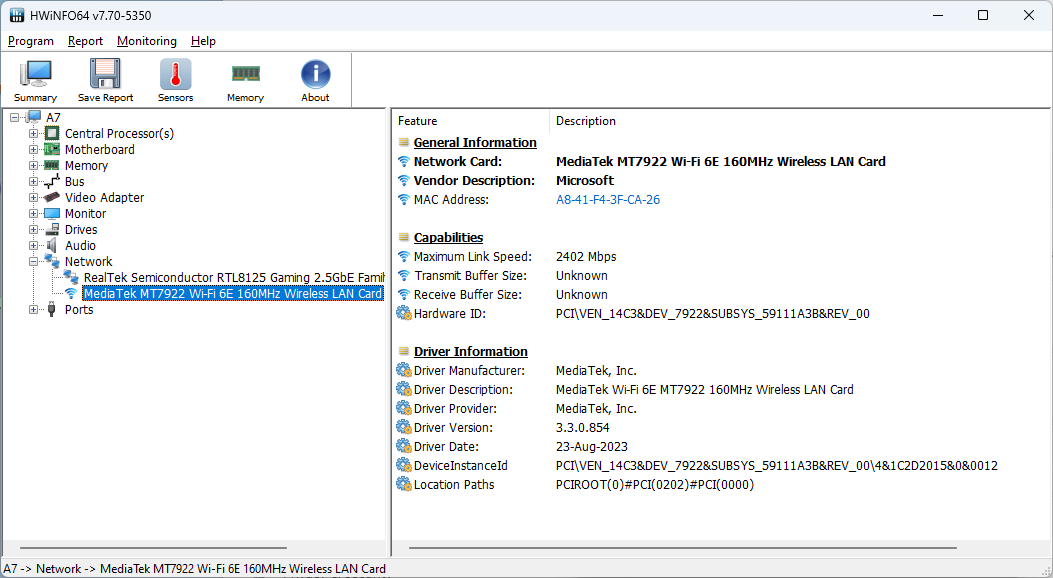Click the PCIROOT(0)#PCI(0202)#PCI(0000) location value

(655, 485)
